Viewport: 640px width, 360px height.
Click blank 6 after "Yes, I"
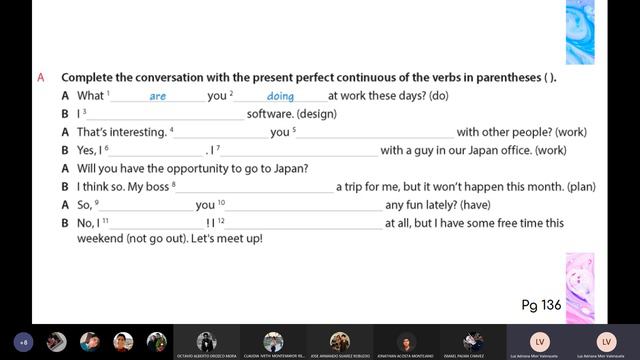point(156,151)
